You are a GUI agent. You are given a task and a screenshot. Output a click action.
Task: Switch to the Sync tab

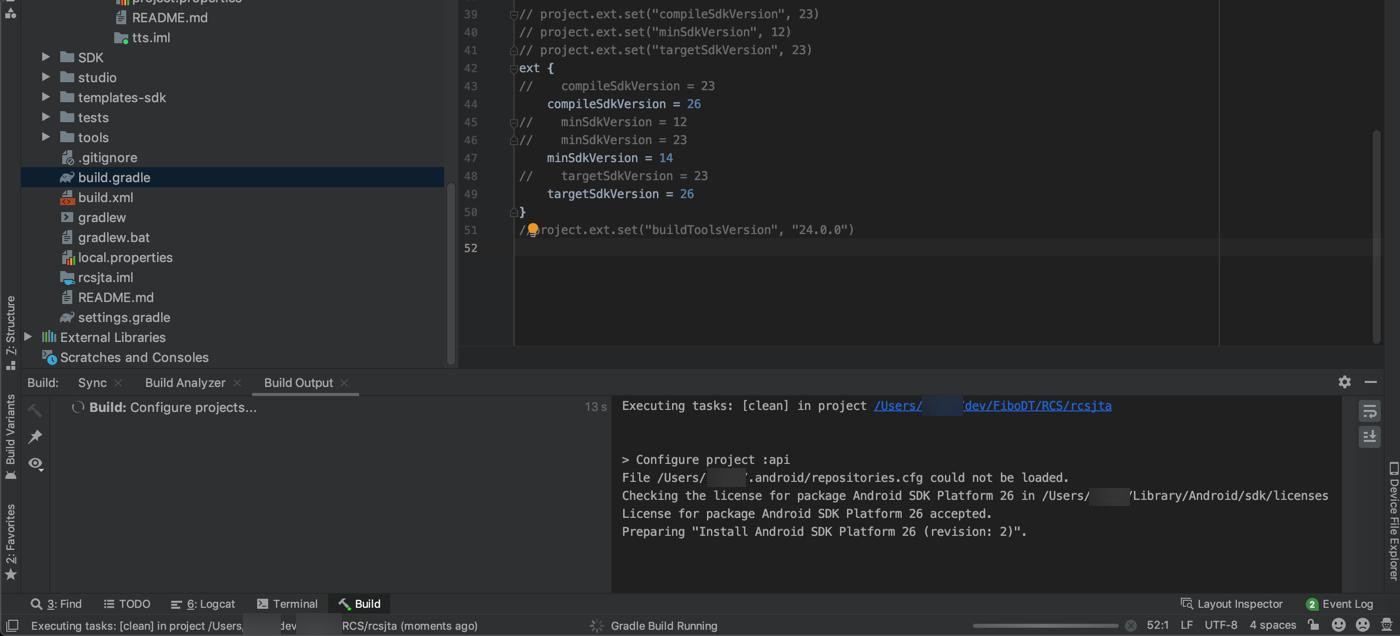(92, 383)
